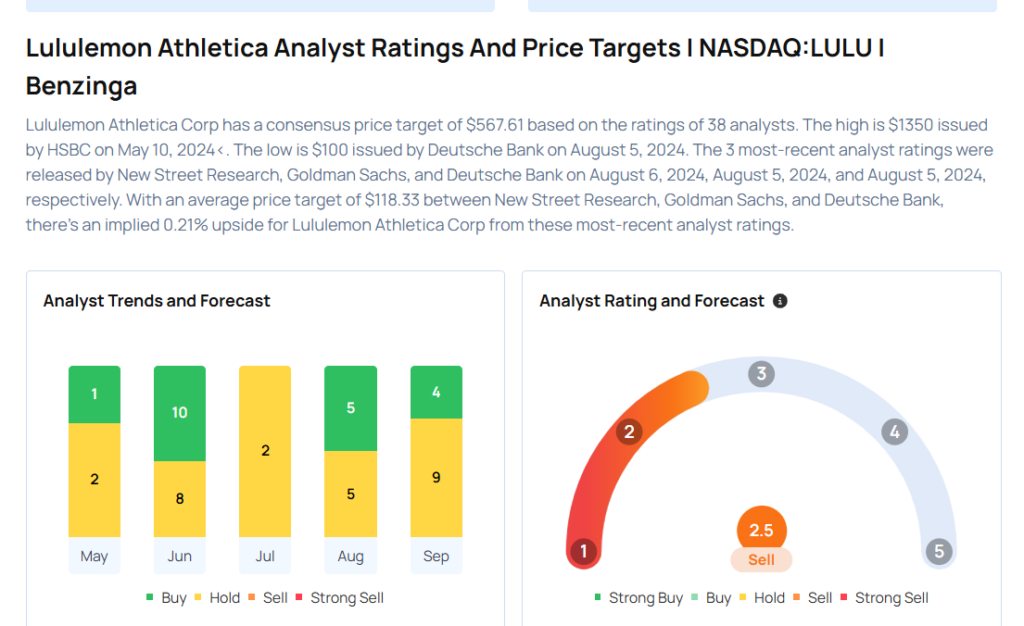Click the Analyst Trends and Forecast heading

157,301
